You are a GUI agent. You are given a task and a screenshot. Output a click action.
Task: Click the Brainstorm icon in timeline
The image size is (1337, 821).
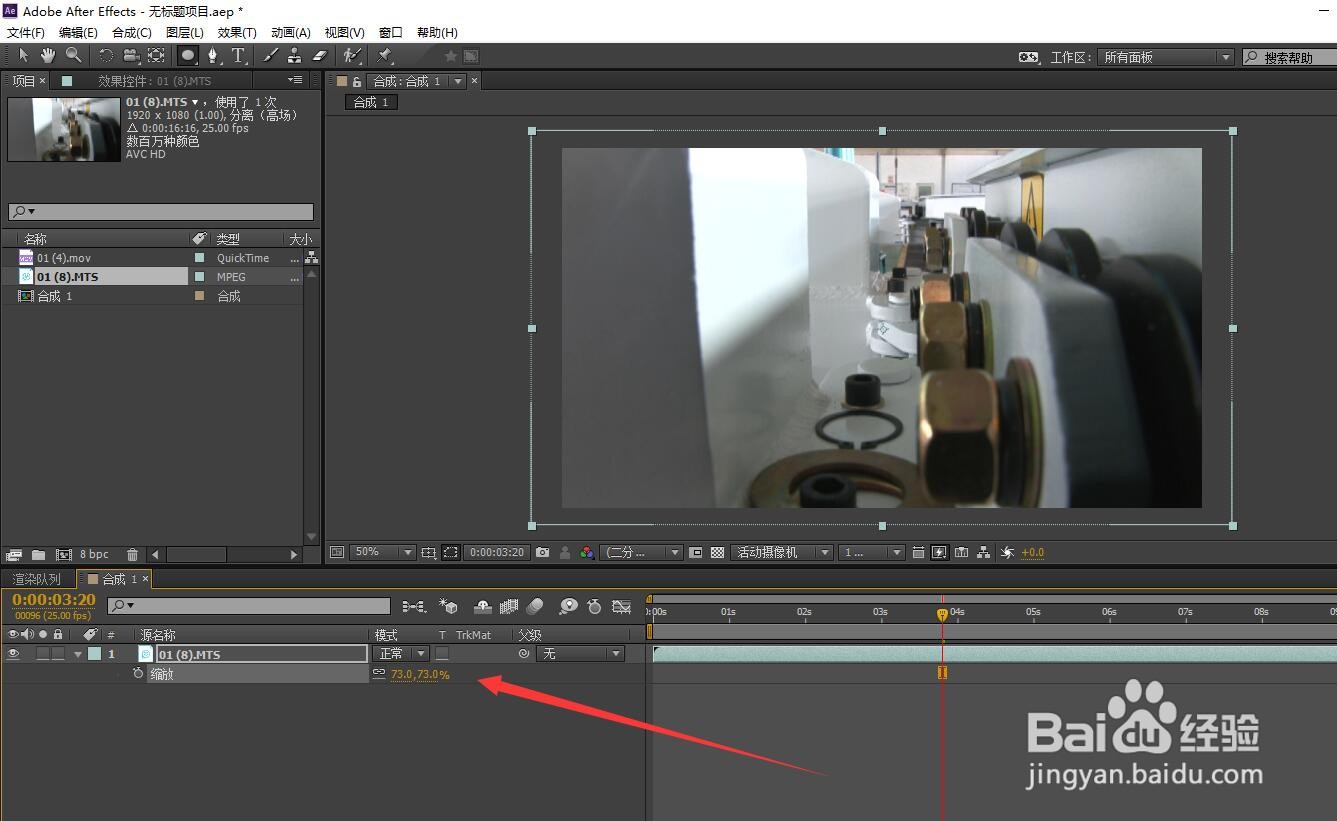[x=568, y=606]
